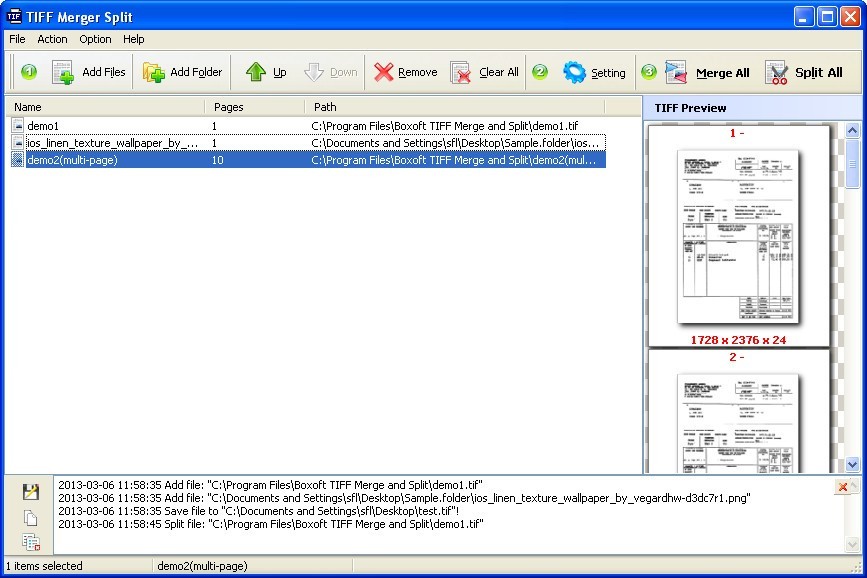This screenshot has height=578, width=867.
Task: Sort list by Pages column header
Action: (255, 107)
